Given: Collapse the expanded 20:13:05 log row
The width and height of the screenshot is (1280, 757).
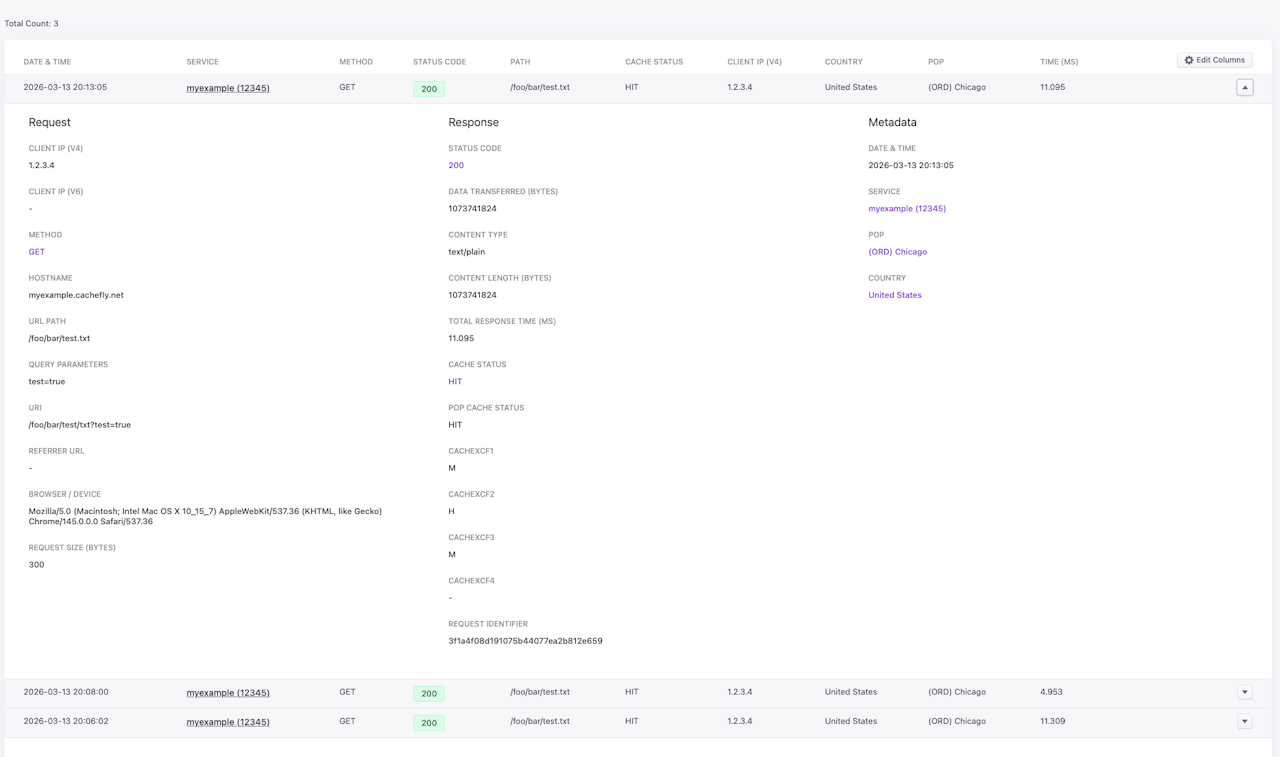Looking at the screenshot, I should point(1245,88).
